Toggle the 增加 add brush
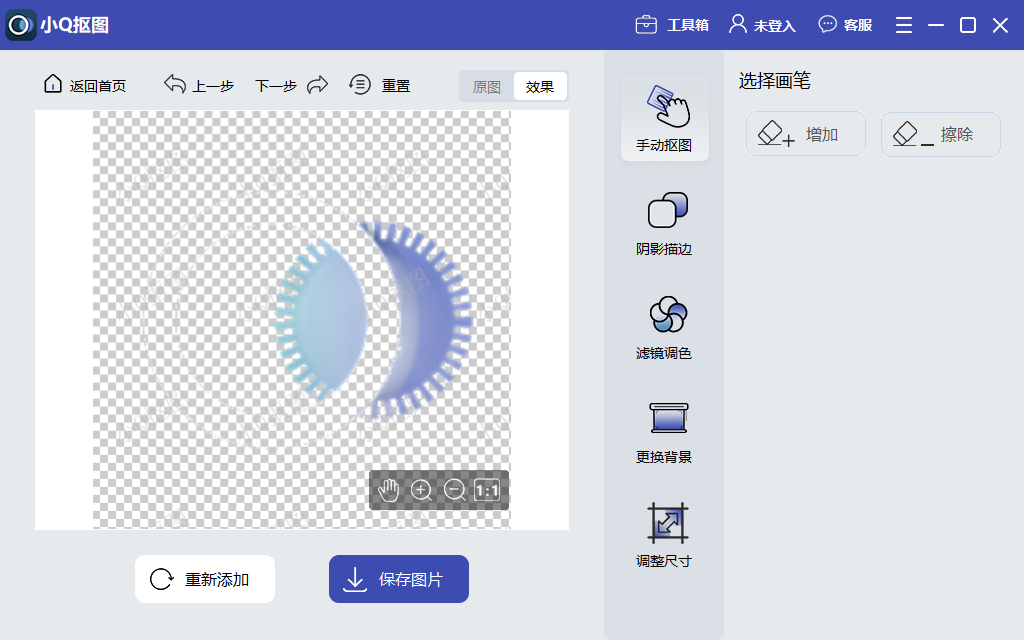The width and height of the screenshot is (1024, 640). pyautogui.click(x=805, y=133)
